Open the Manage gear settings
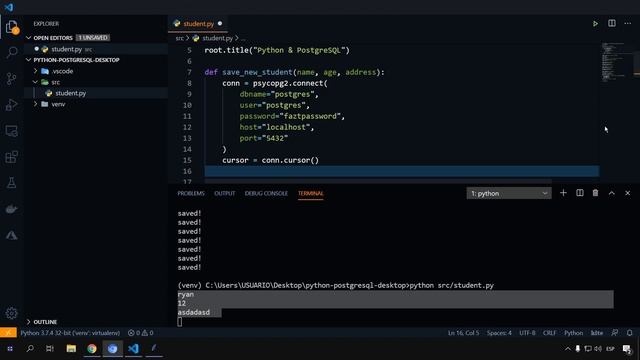 point(11,313)
